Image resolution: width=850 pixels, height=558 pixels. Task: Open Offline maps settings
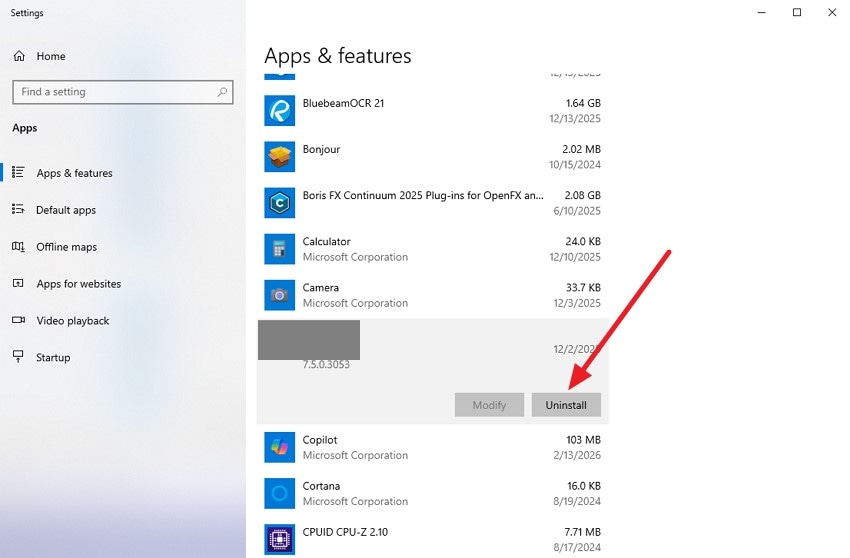click(x=67, y=247)
